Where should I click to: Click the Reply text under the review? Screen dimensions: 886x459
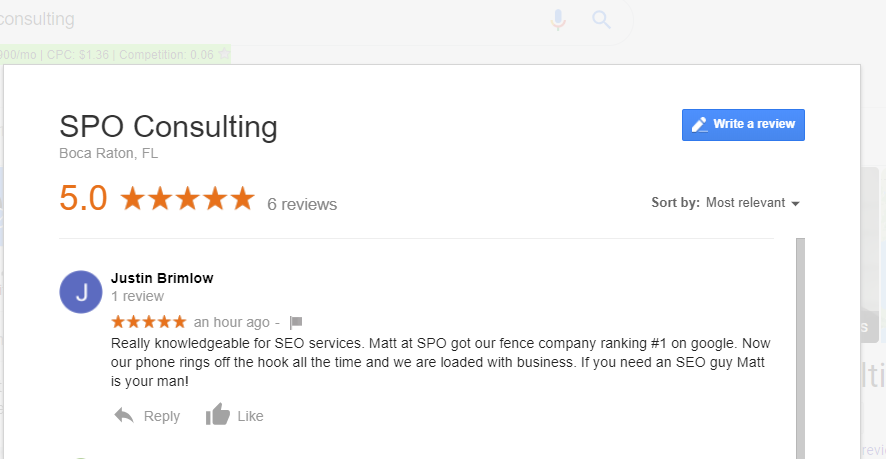[x=162, y=416]
